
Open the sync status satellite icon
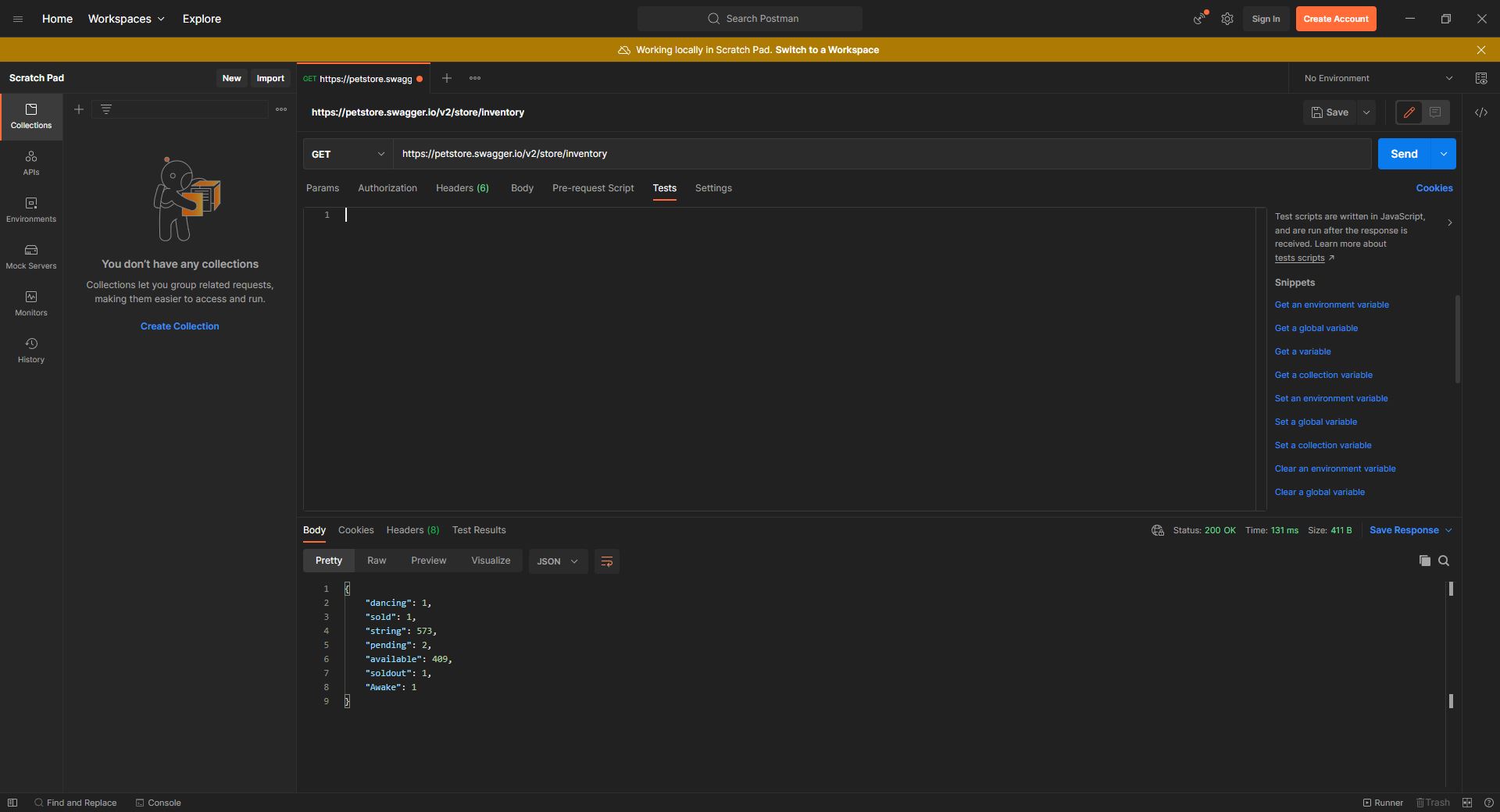pyautogui.click(x=1199, y=19)
